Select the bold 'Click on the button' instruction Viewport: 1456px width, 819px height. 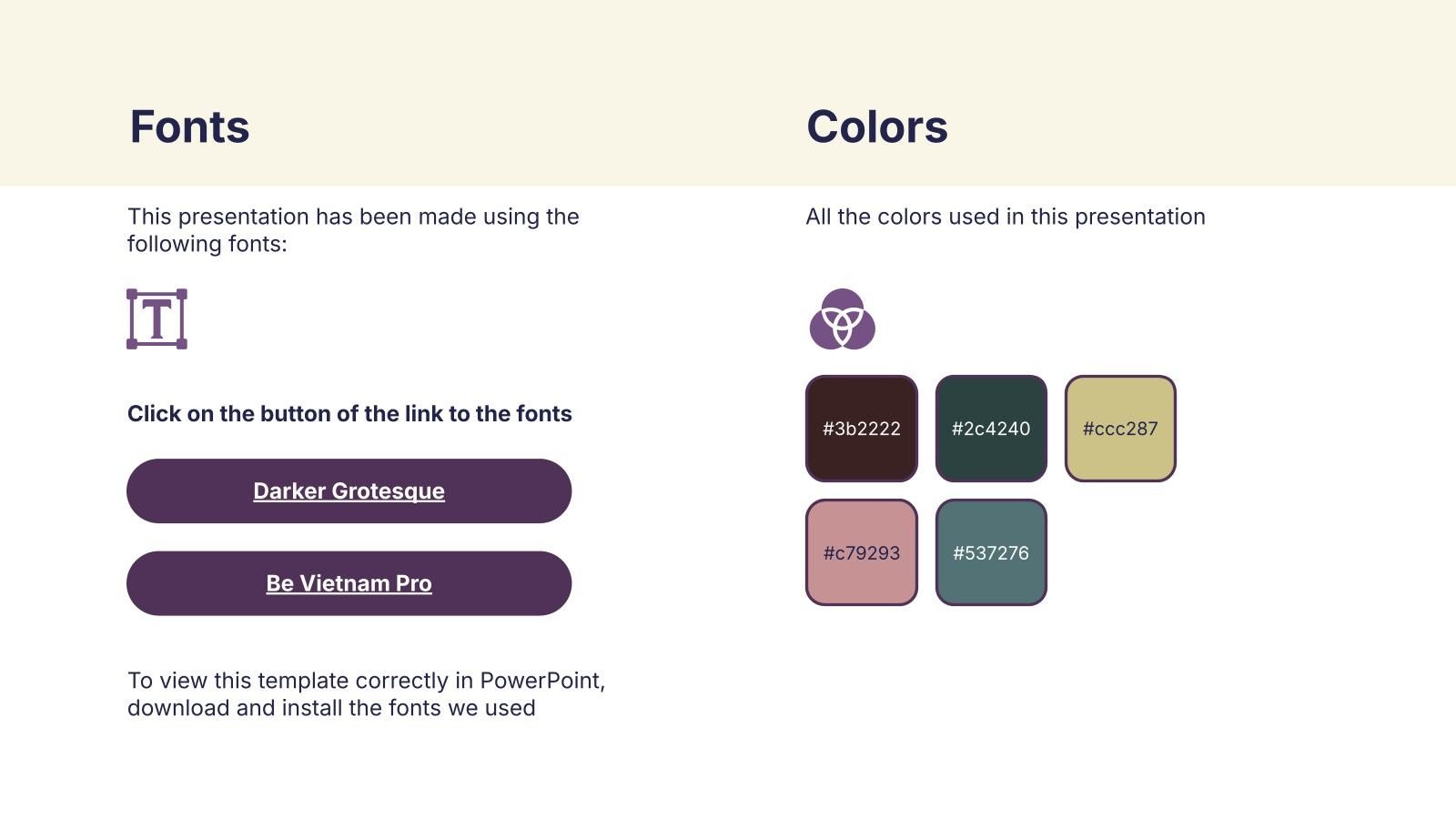(x=349, y=414)
